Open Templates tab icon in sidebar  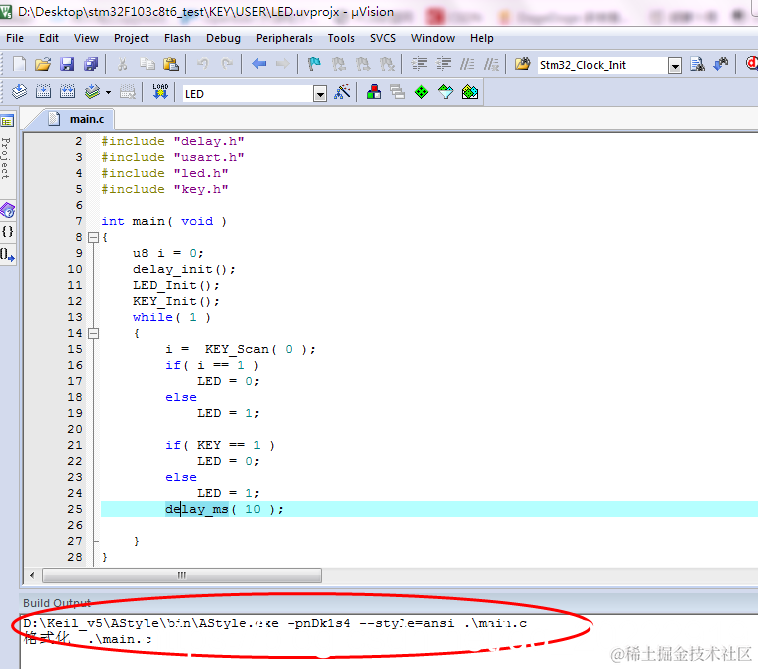(7, 254)
